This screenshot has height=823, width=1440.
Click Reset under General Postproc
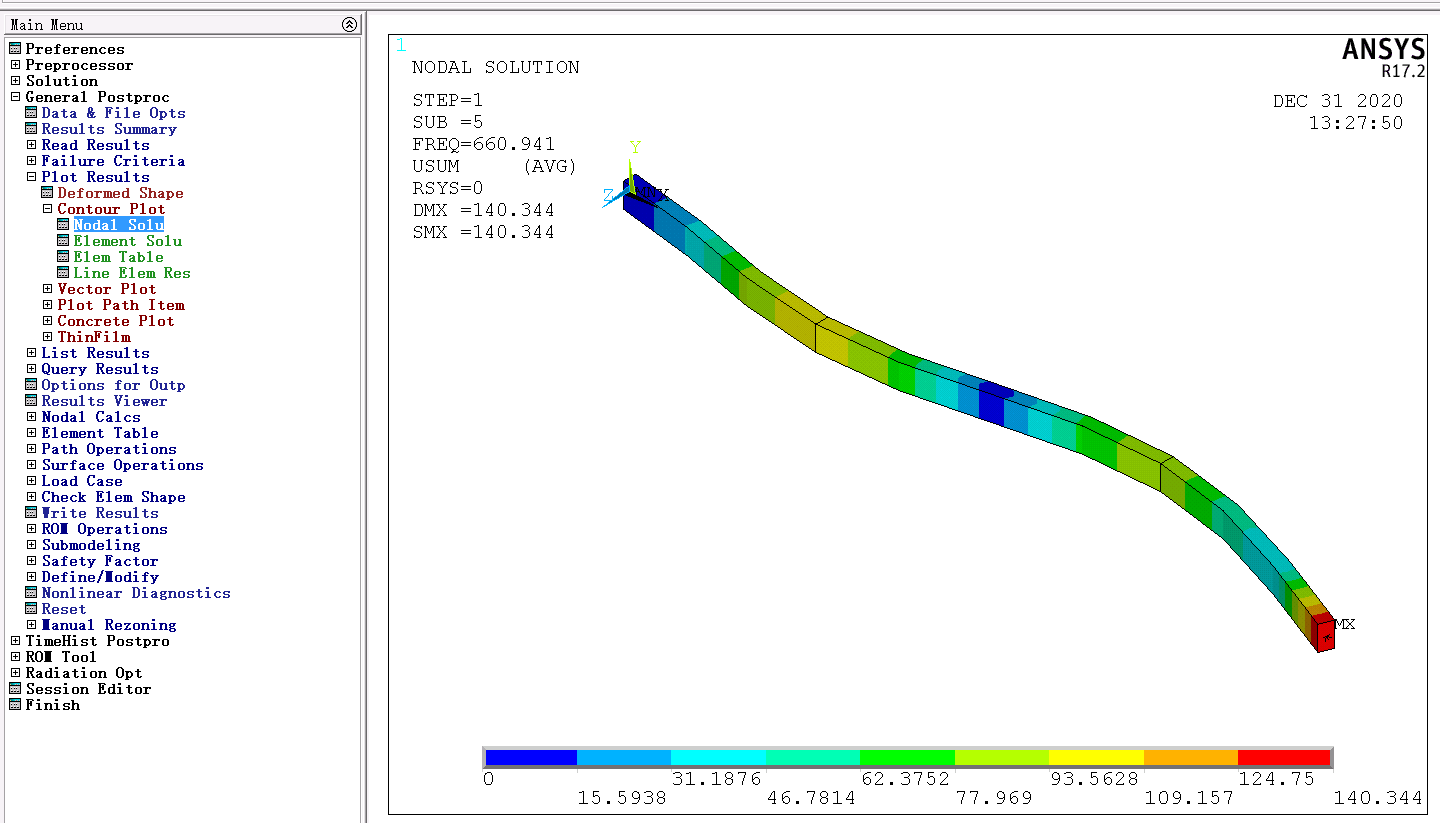tap(64, 608)
